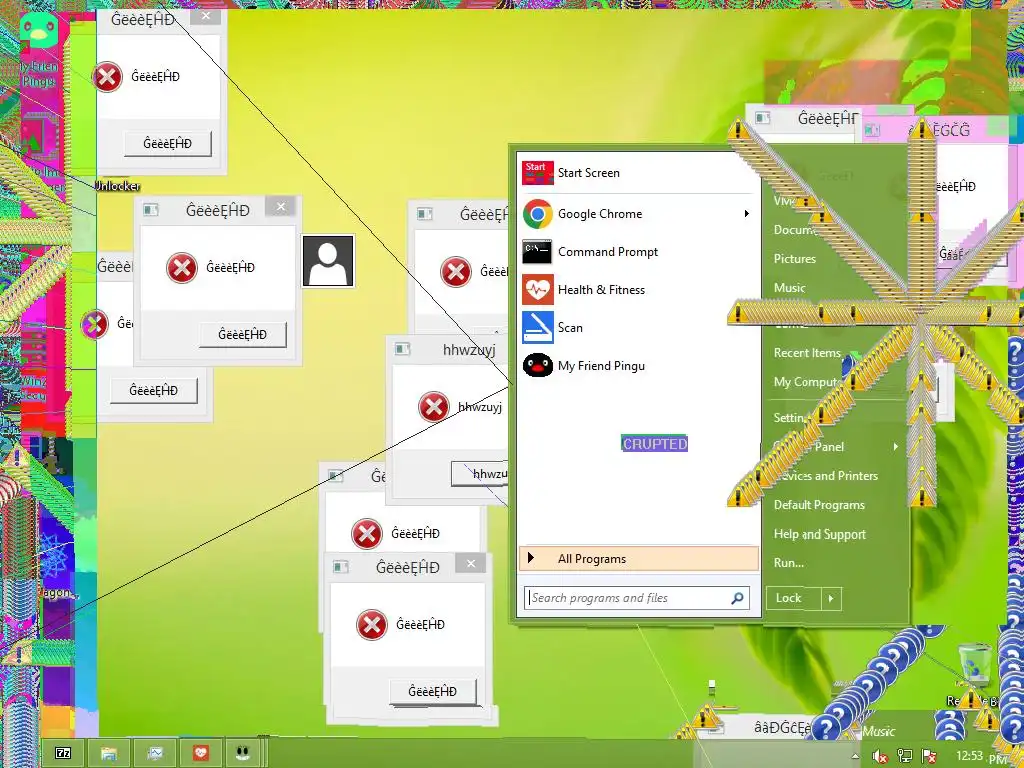The image size is (1024, 768).
Task: Open File Explorer from the taskbar
Action: 108,753
